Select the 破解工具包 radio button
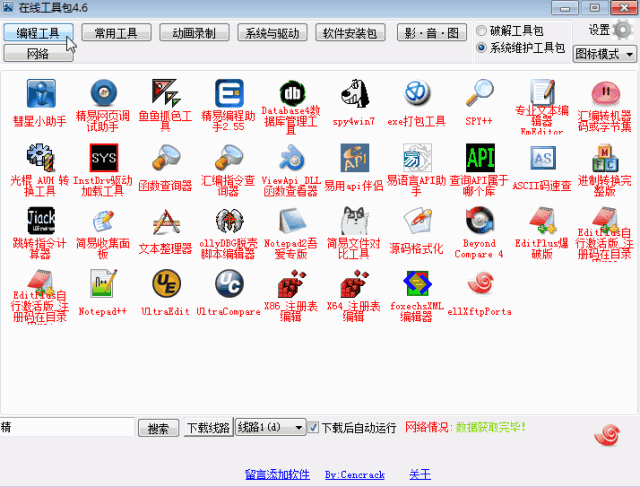This screenshot has width=640, height=487. [x=482, y=30]
